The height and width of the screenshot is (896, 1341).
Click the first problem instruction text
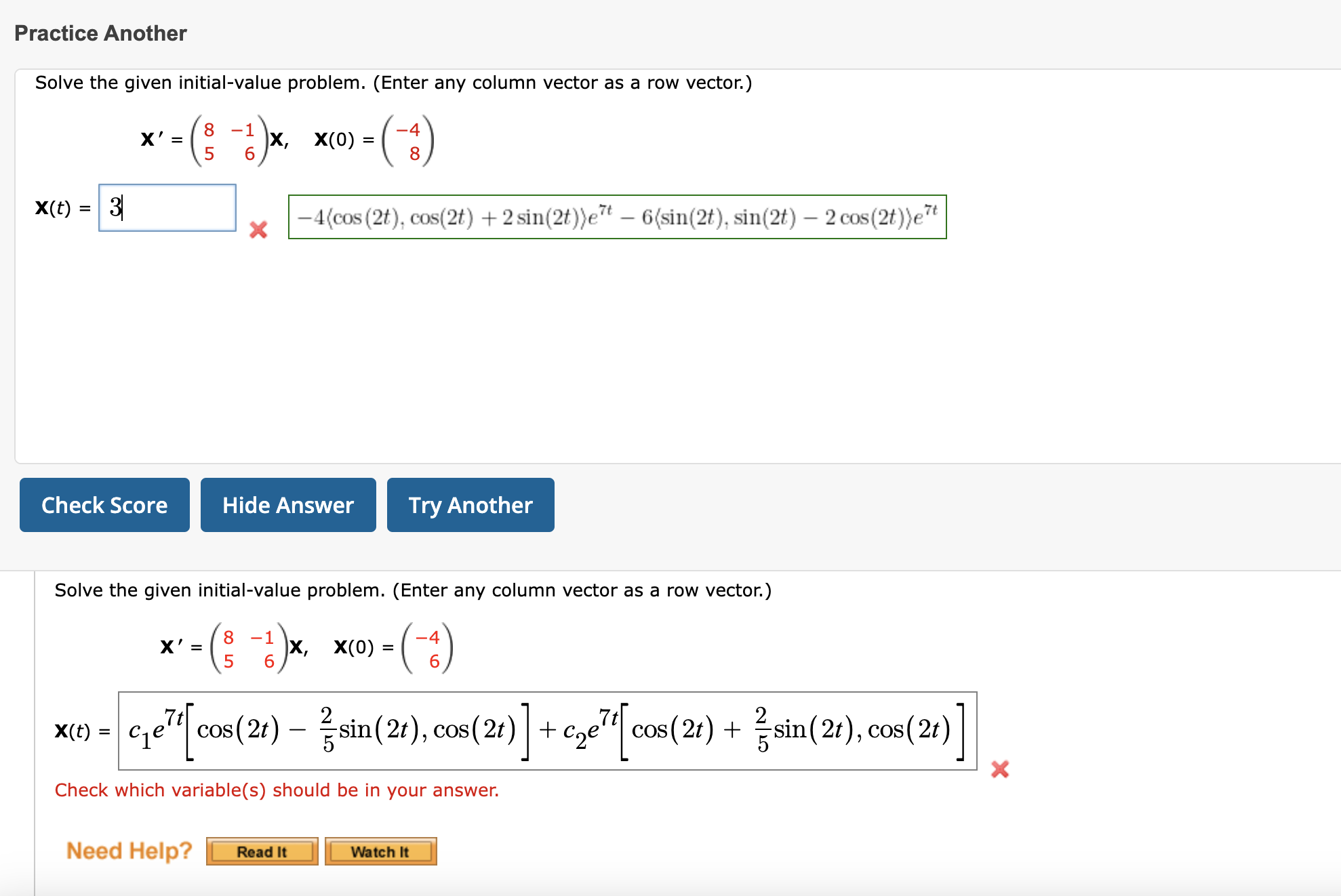[393, 82]
